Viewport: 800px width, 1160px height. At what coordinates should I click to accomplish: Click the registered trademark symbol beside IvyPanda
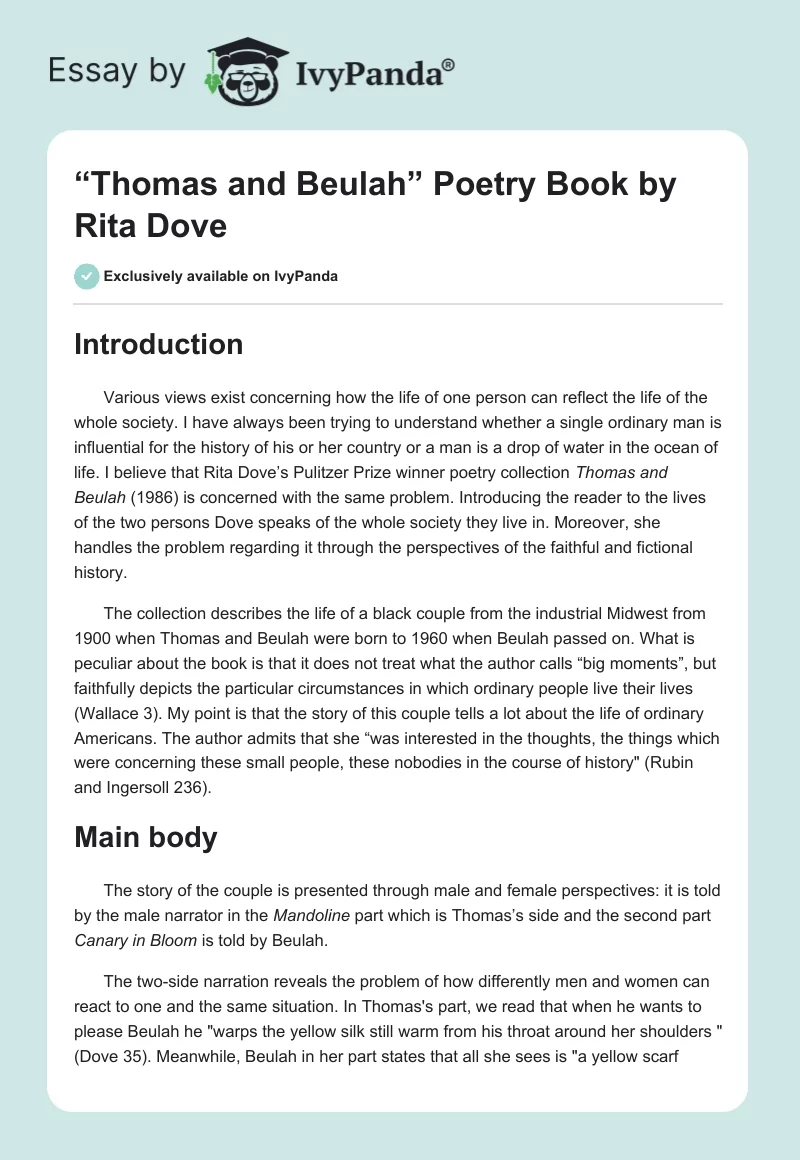(449, 65)
